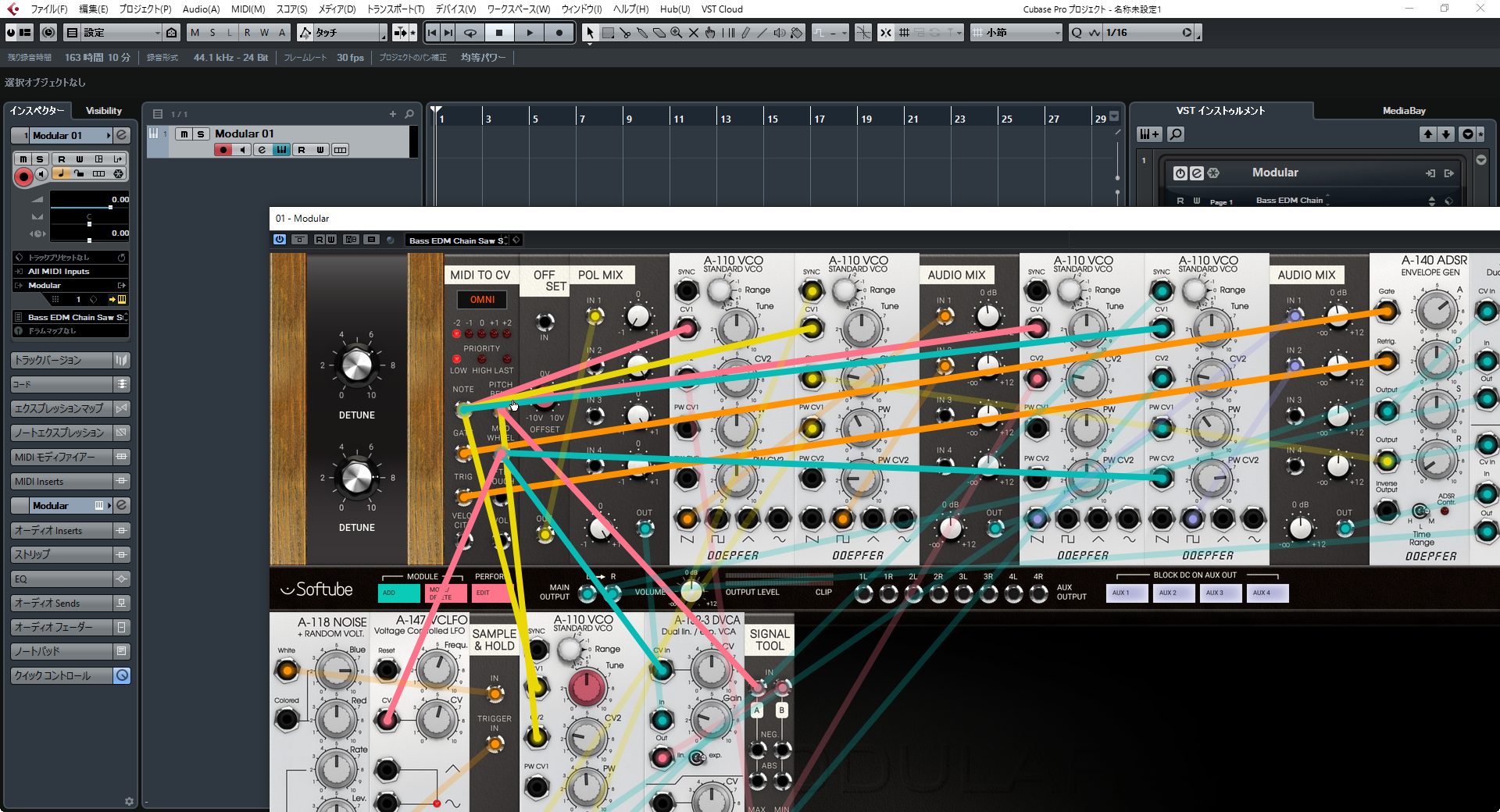Toggle inspector record enable button
Viewport: 1500px width, 812px height.
tap(23, 177)
